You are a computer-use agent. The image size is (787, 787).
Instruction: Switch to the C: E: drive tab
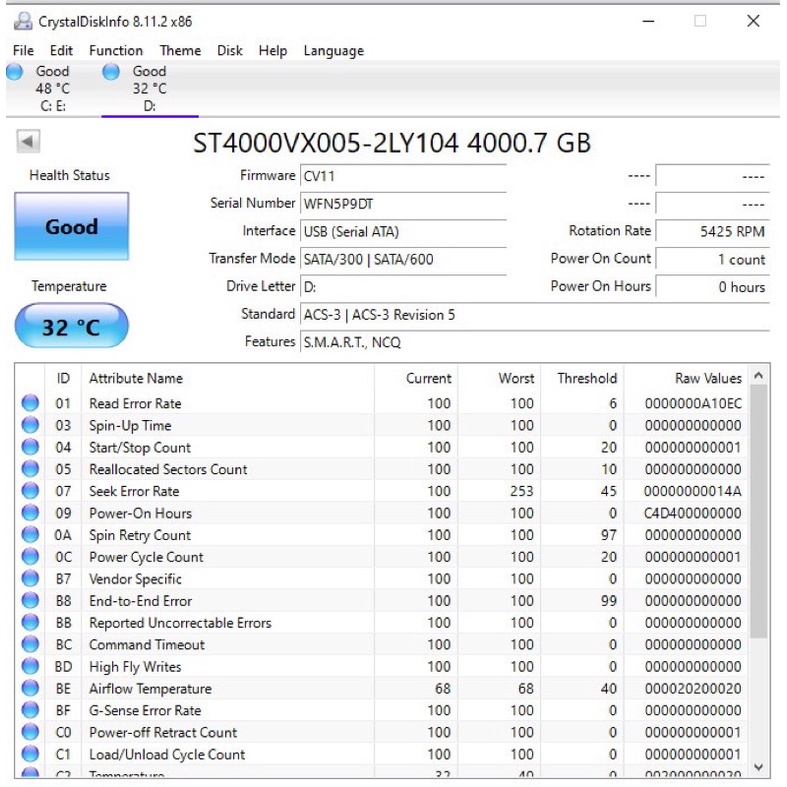(x=52, y=89)
